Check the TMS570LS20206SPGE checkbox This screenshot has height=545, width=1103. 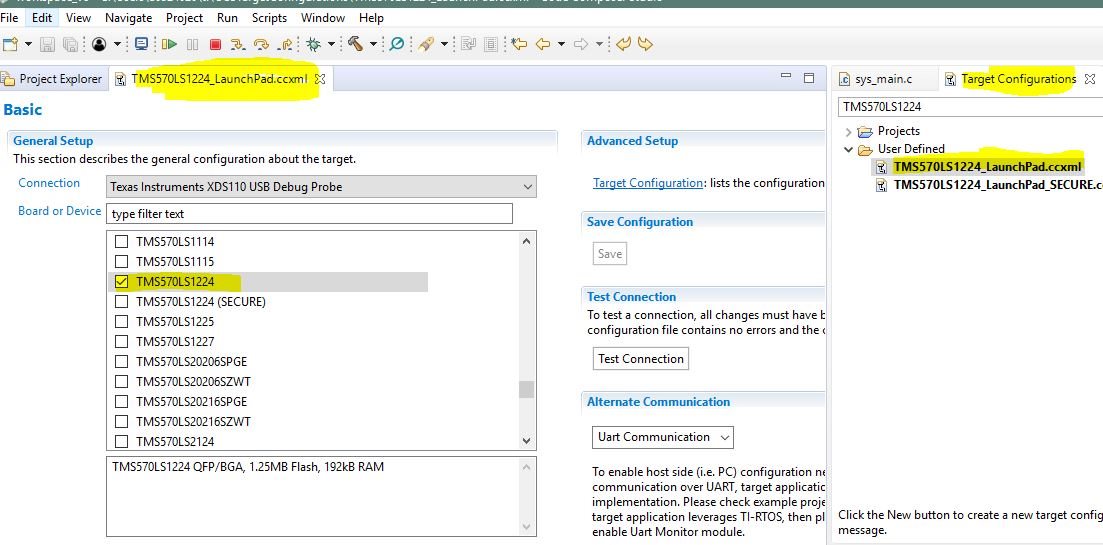pos(122,362)
